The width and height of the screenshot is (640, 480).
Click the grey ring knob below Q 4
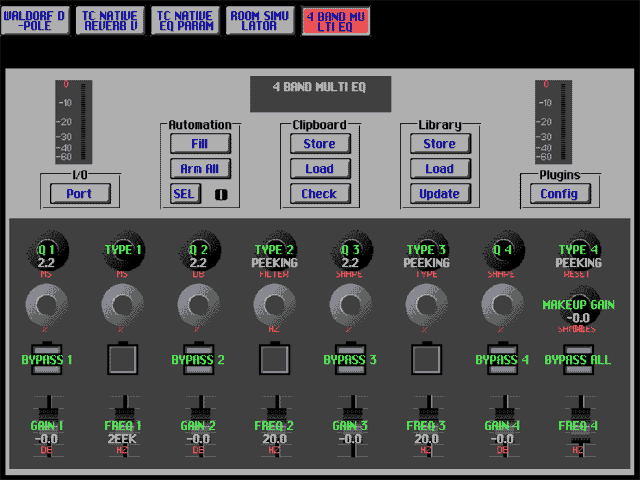[x=502, y=305]
